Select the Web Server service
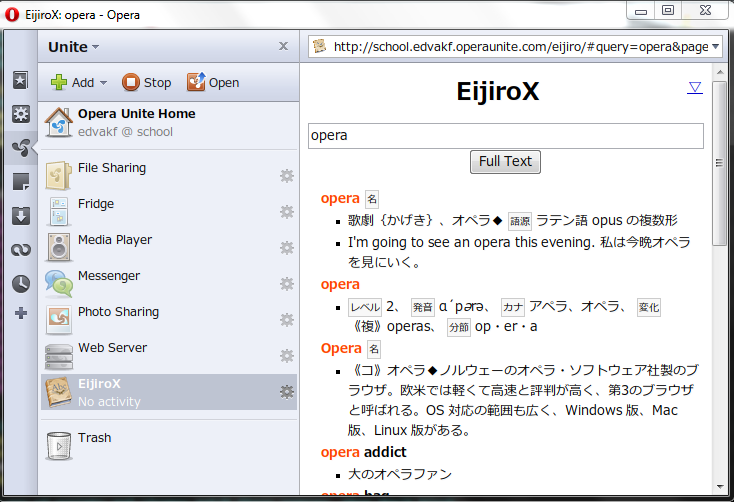Image resolution: width=734 pixels, height=502 pixels. click(x=169, y=356)
